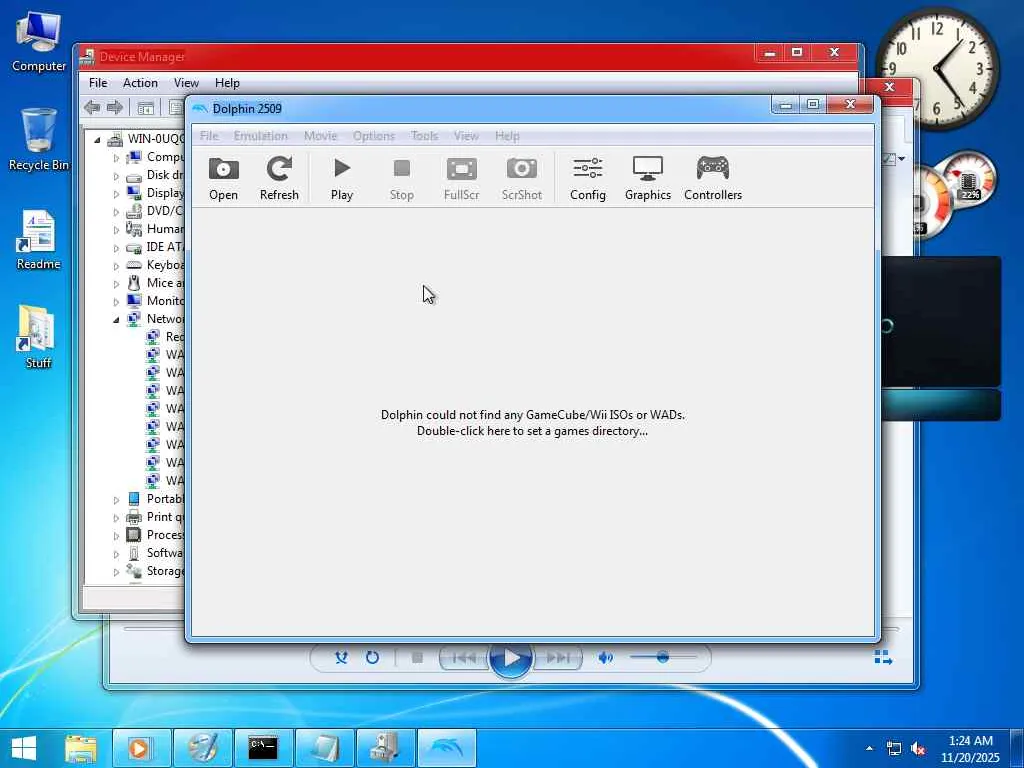Open the Emulation menu in Dolphin
Viewport: 1024px width, 768px height.
point(261,136)
